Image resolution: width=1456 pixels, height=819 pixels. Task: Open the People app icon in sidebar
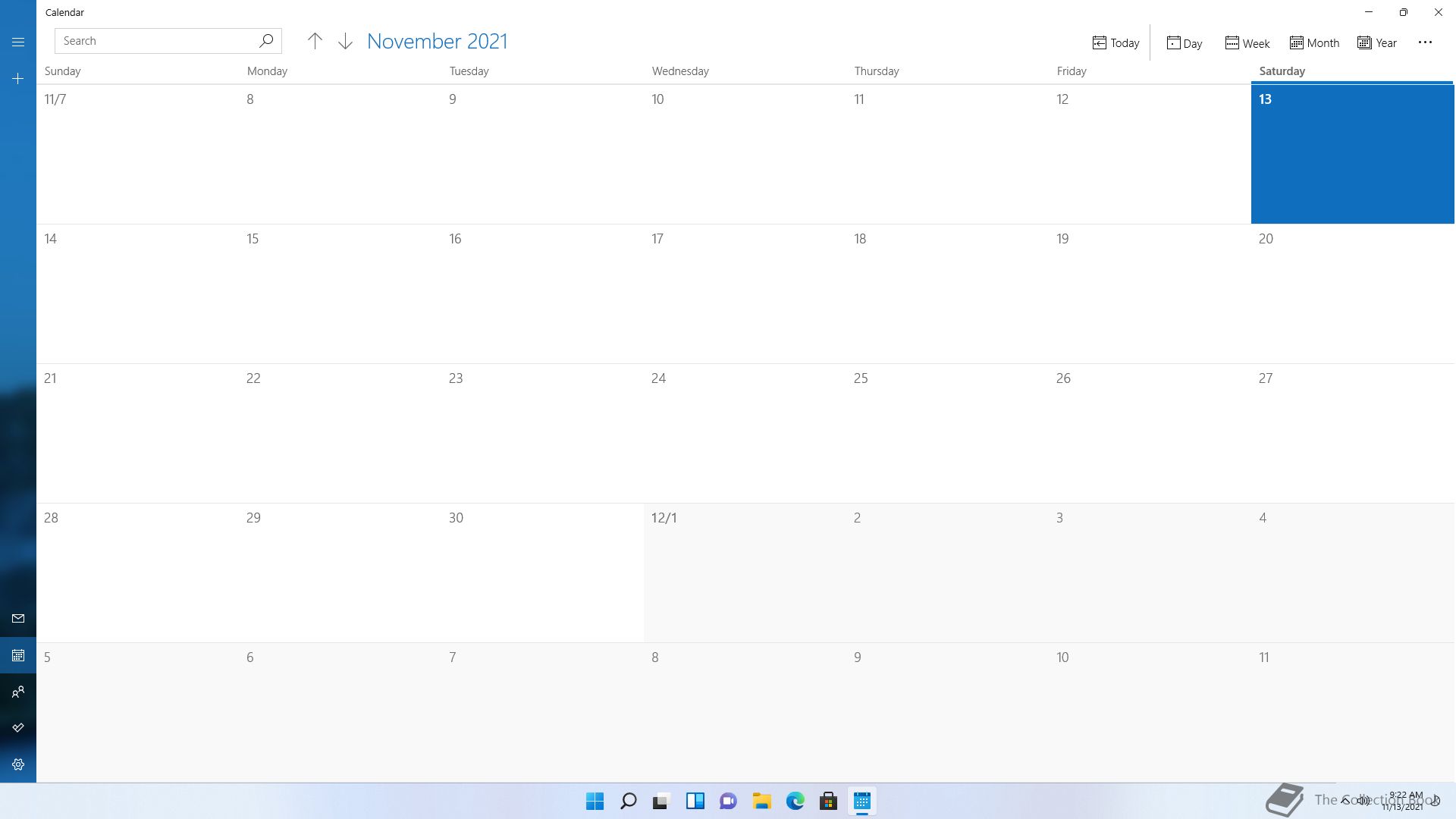click(x=18, y=692)
